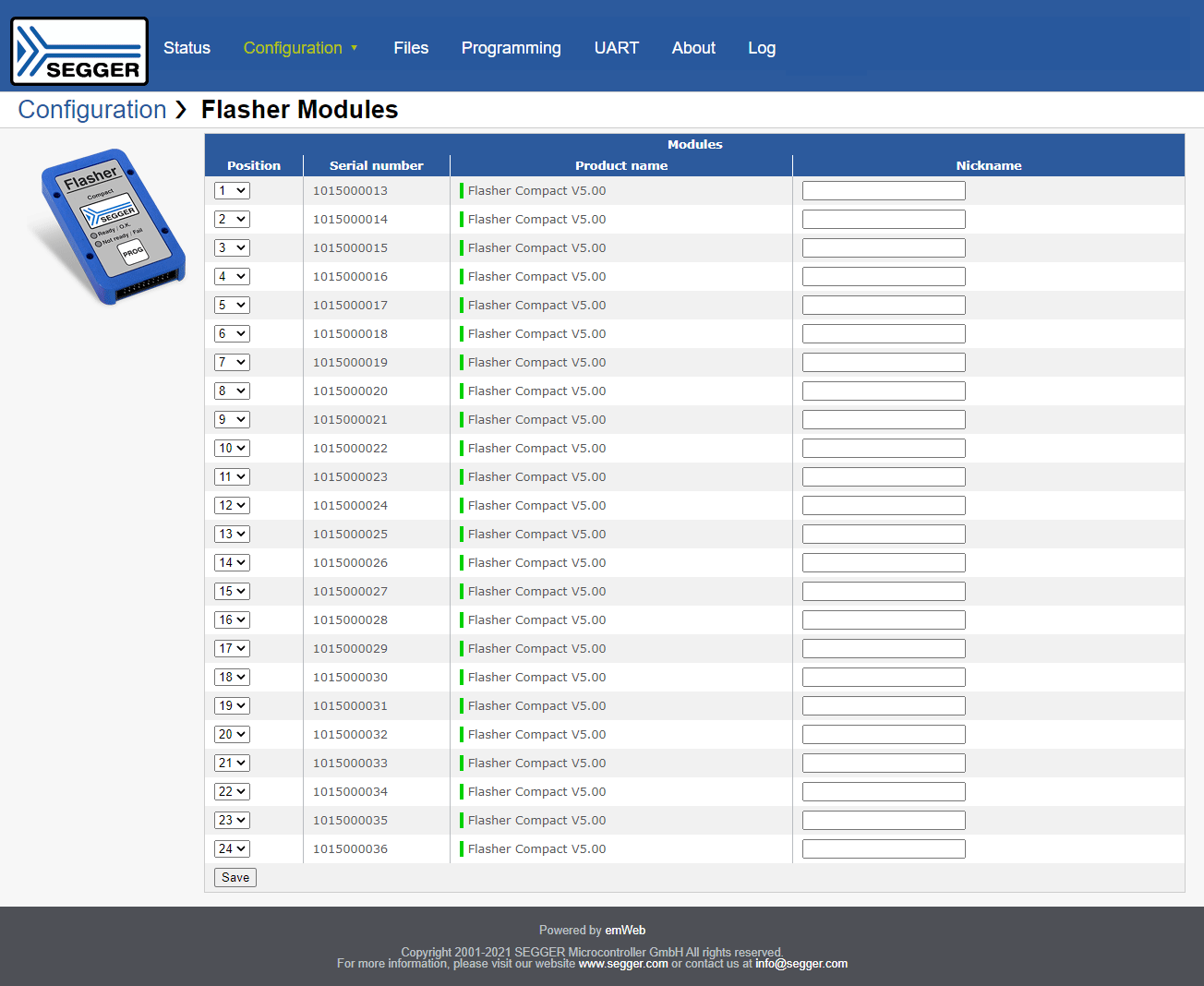The height and width of the screenshot is (986, 1204).
Task: Open the Log page
Action: click(x=761, y=48)
